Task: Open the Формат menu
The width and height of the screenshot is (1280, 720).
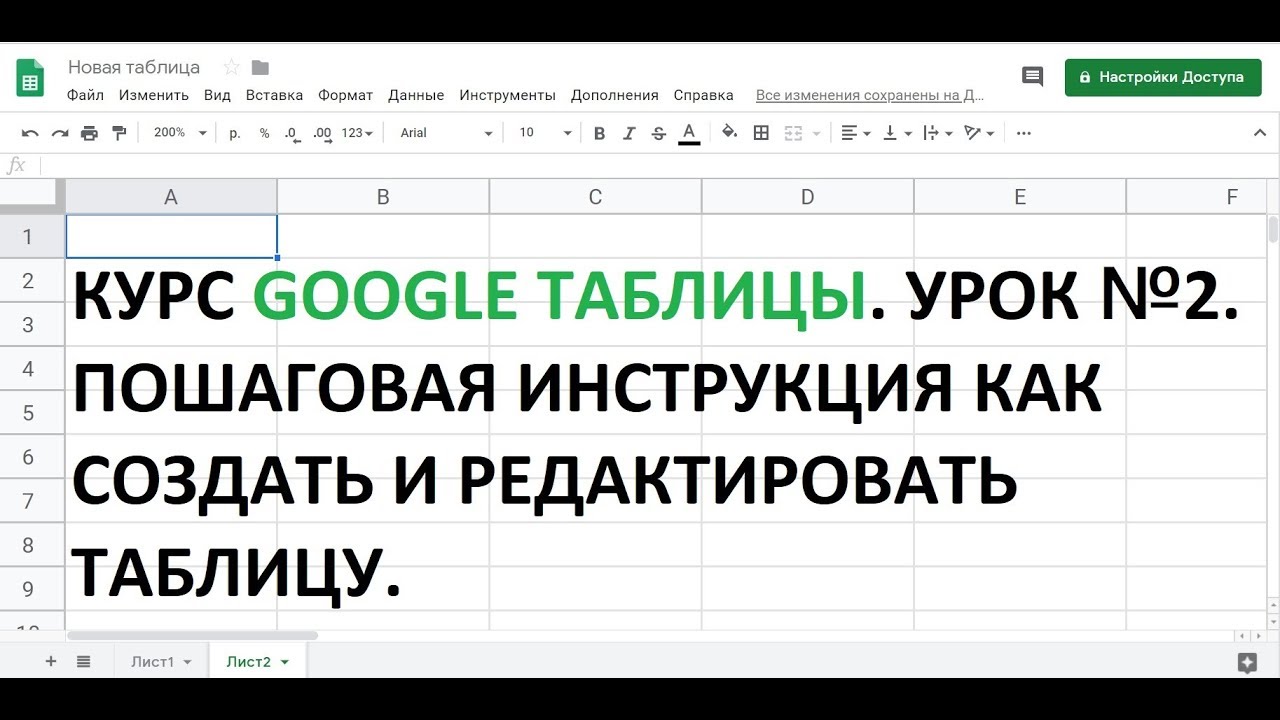Action: pyautogui.click(x=345, y=95)
